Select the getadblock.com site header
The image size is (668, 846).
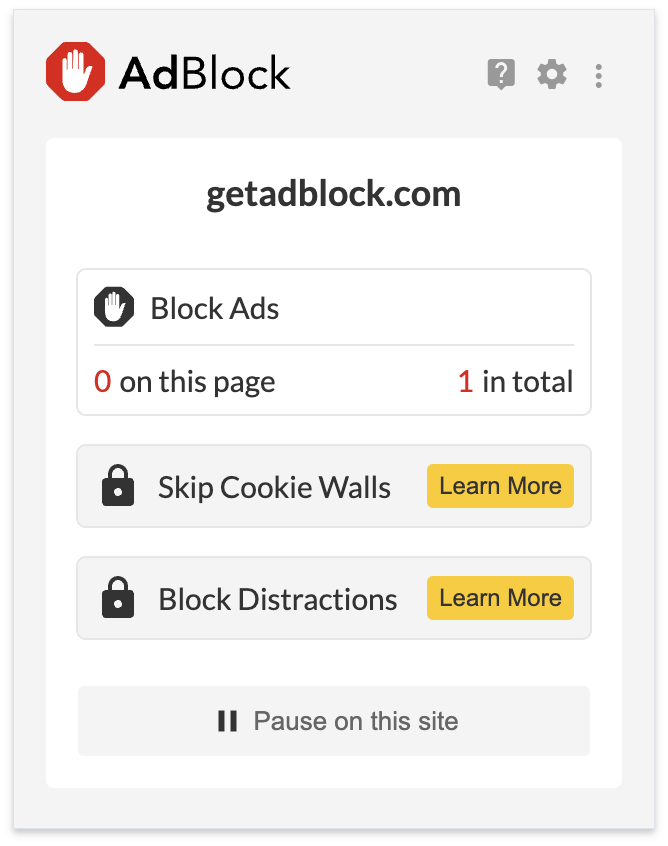[x=333, y=194]
